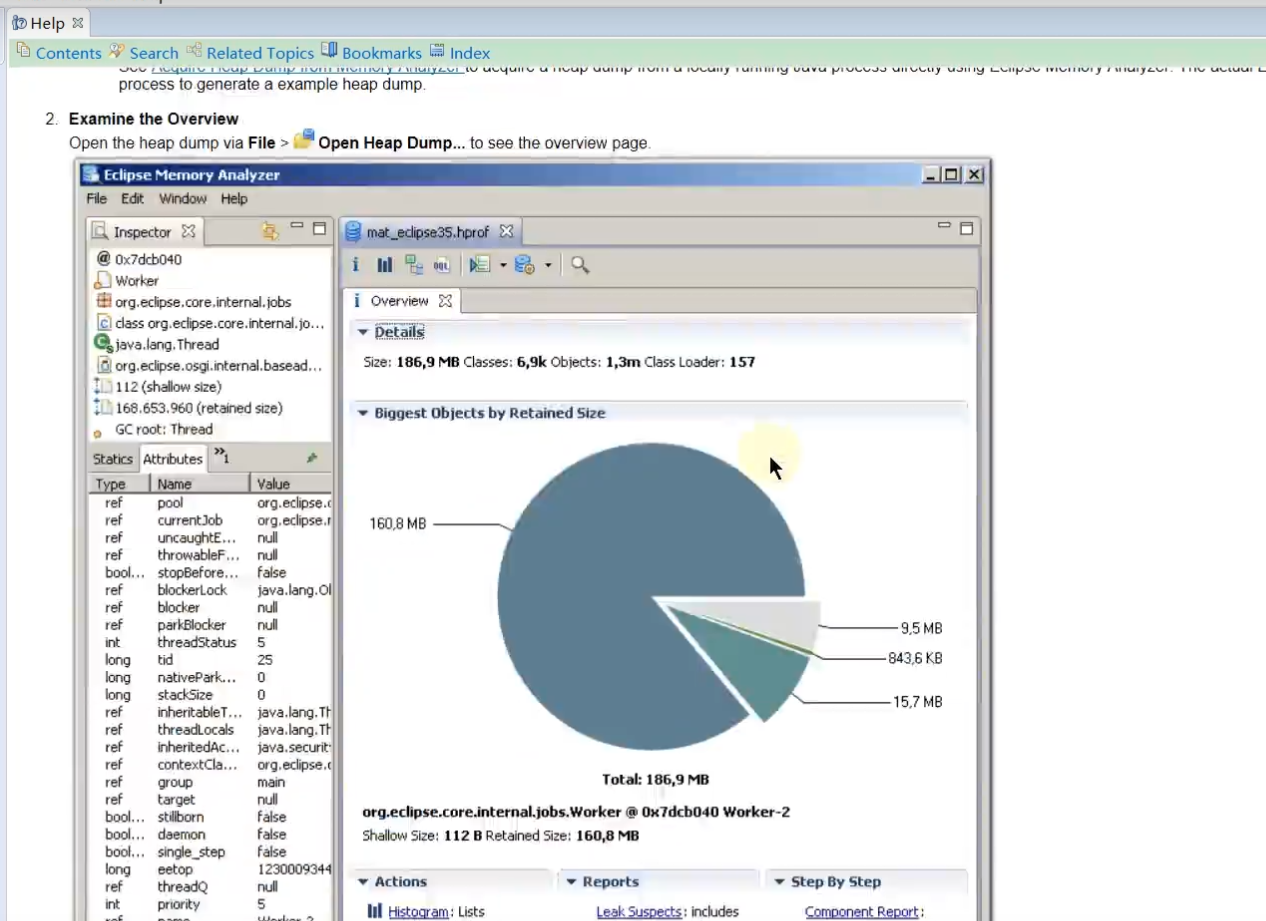Click the GC root Thread icon
The width and height of the screenshot is (1266, 921).
click(x=98, y=432)
